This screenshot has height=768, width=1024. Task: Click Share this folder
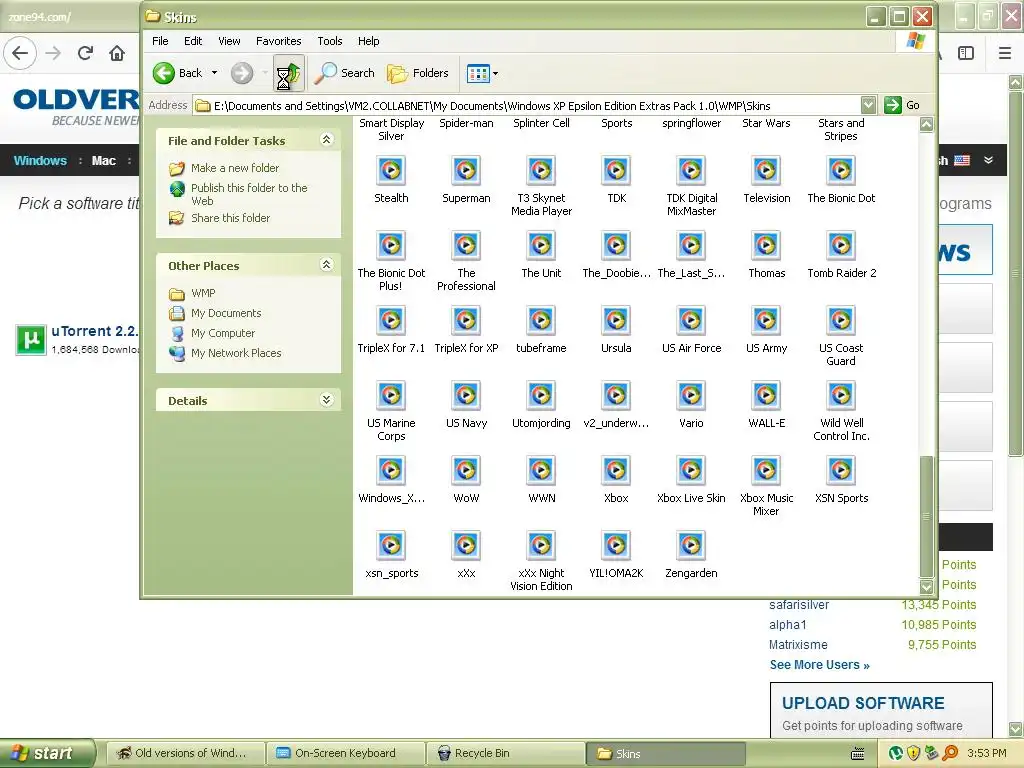230,218
